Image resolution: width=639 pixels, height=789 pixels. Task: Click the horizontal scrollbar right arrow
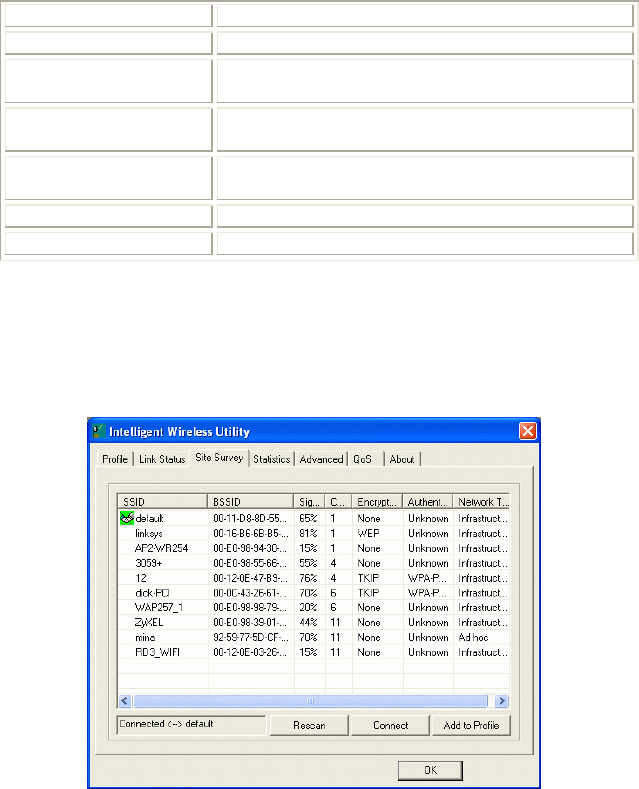(502, 702)
